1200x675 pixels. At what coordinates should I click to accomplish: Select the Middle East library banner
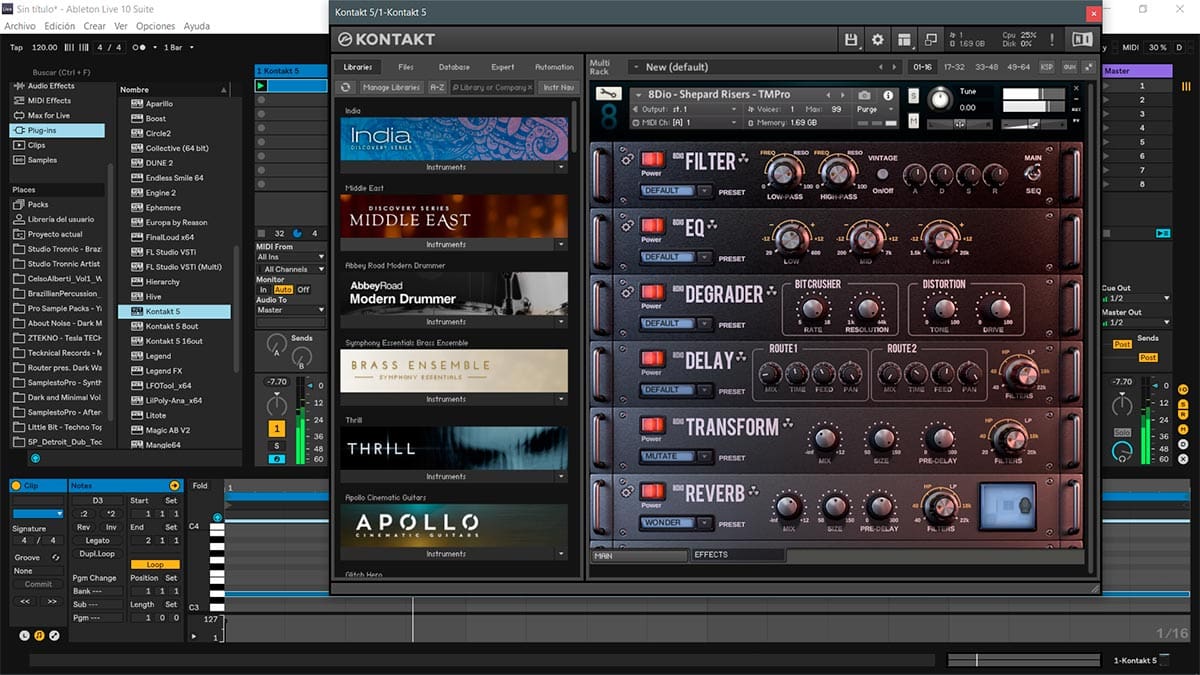(x=454, y=216)
